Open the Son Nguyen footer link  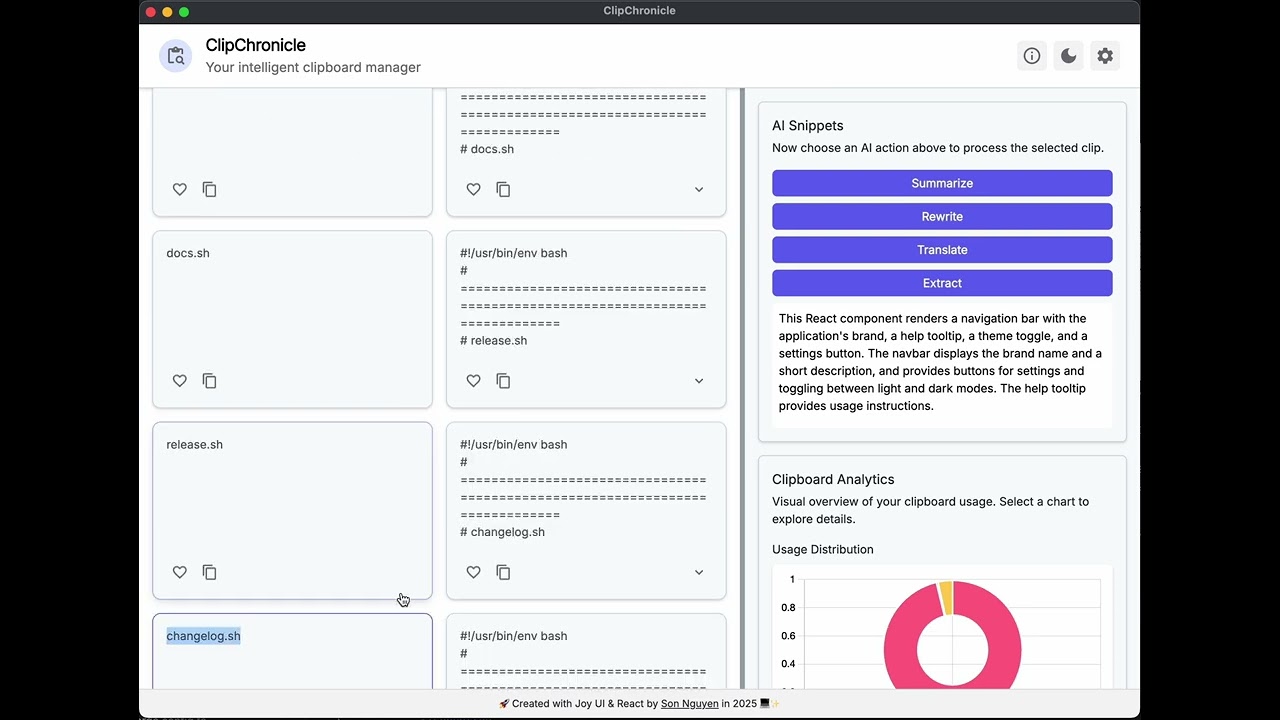click(x=689, y=704)
